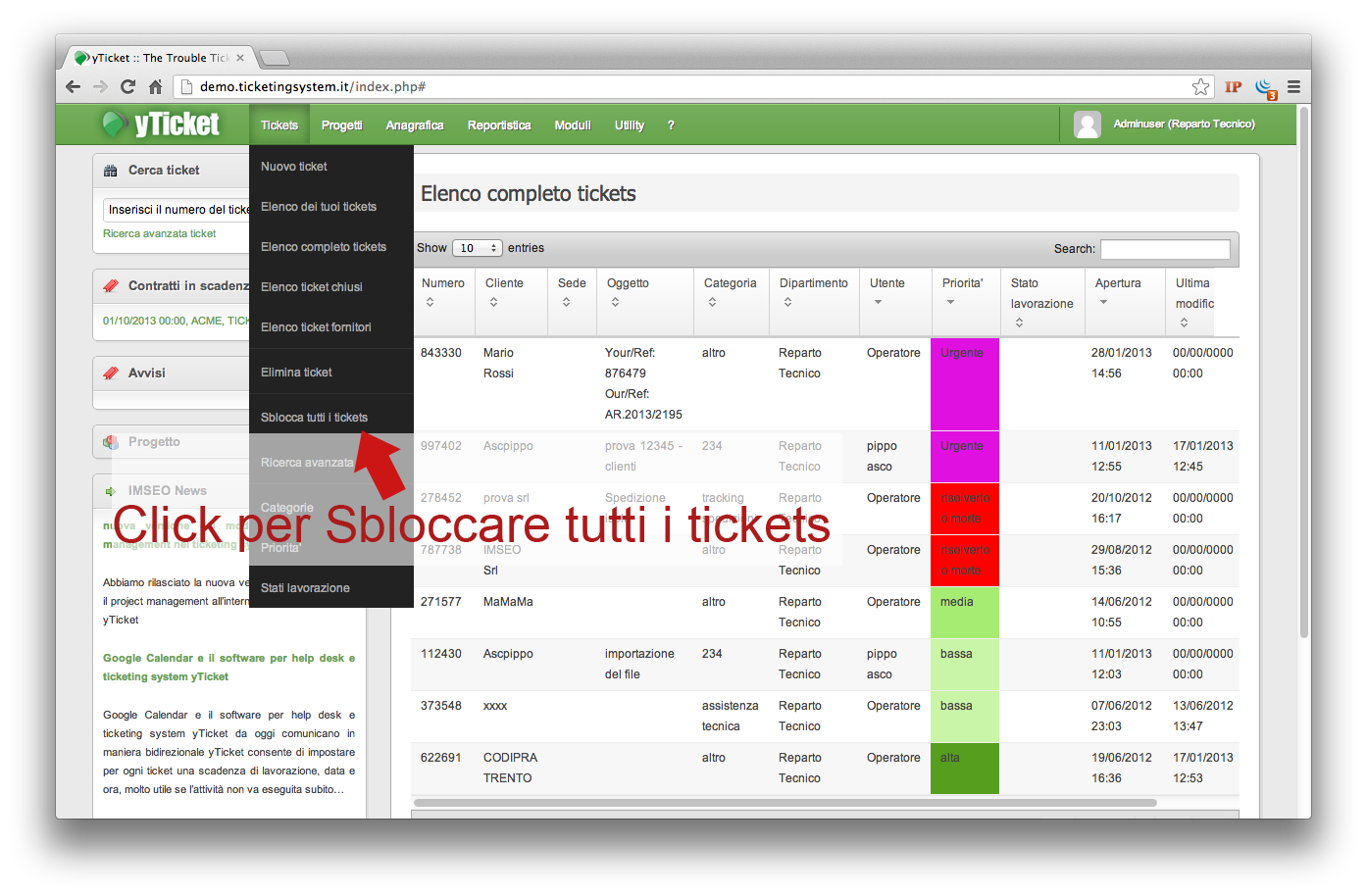Click the magenta Urgente priority cell of ticket 843330
Screen dimensions: 1367x896
(964, 383)
